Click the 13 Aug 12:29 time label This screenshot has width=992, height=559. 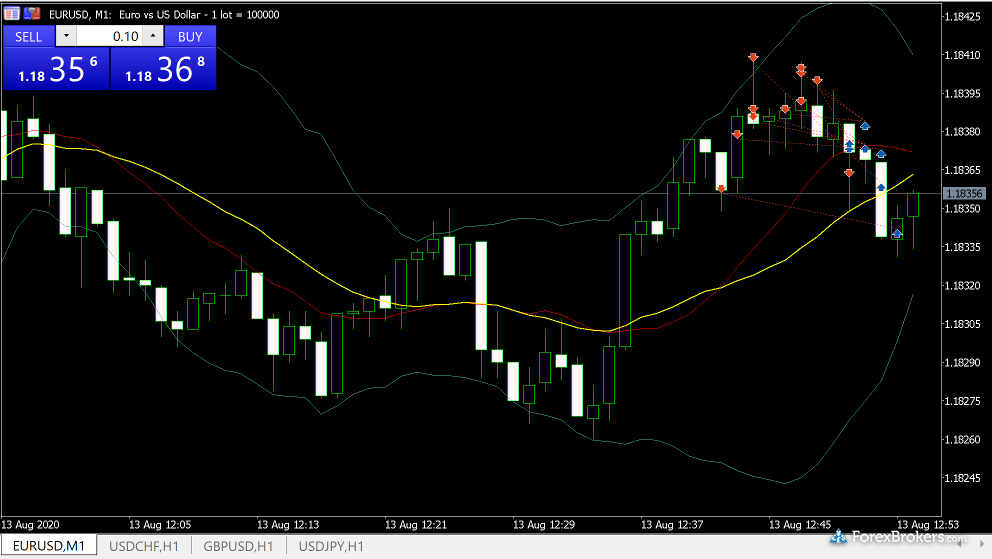point(544,524)
